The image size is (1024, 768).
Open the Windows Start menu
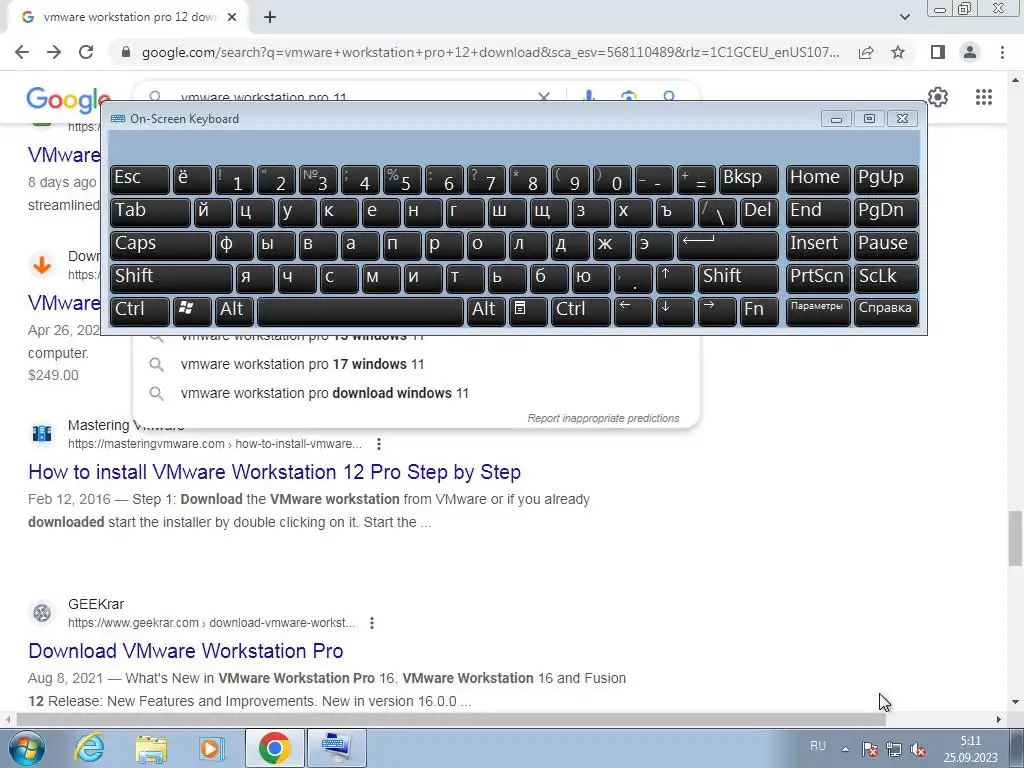coord(25,748)
